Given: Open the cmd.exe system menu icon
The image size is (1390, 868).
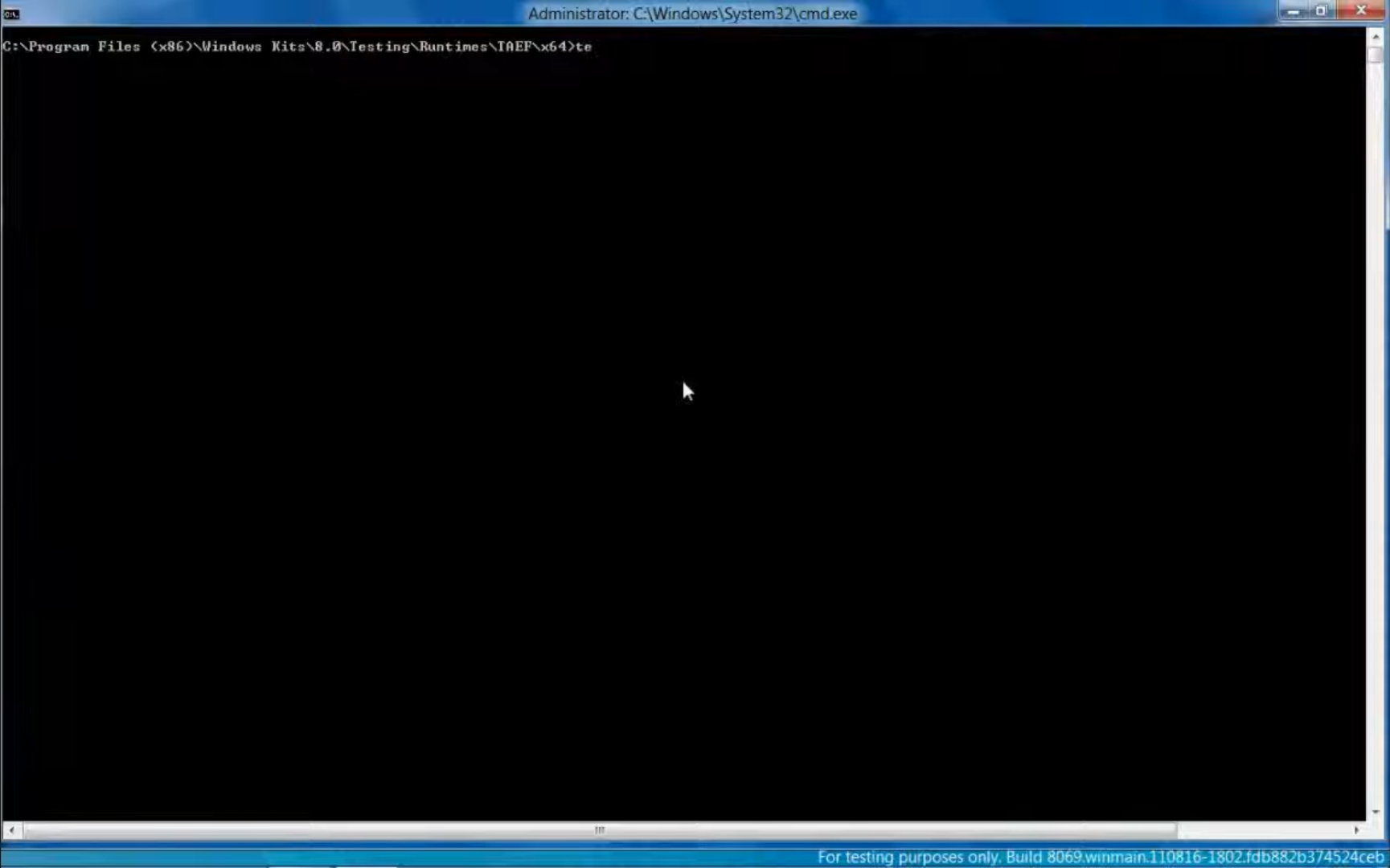Looking at the screenshot, I should 11,14.
